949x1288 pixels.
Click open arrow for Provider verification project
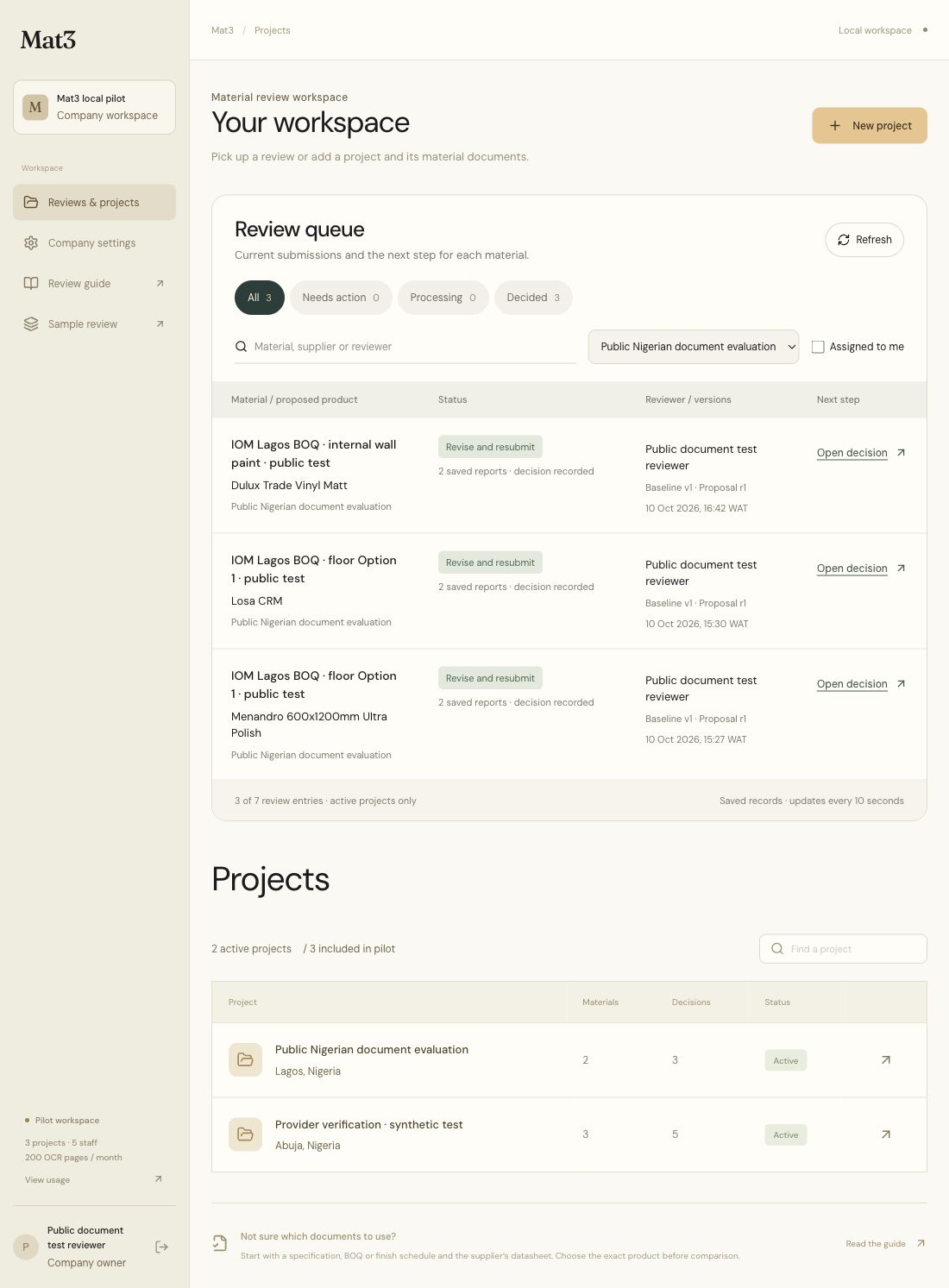pyautogui.click(x=885, y=1134)
